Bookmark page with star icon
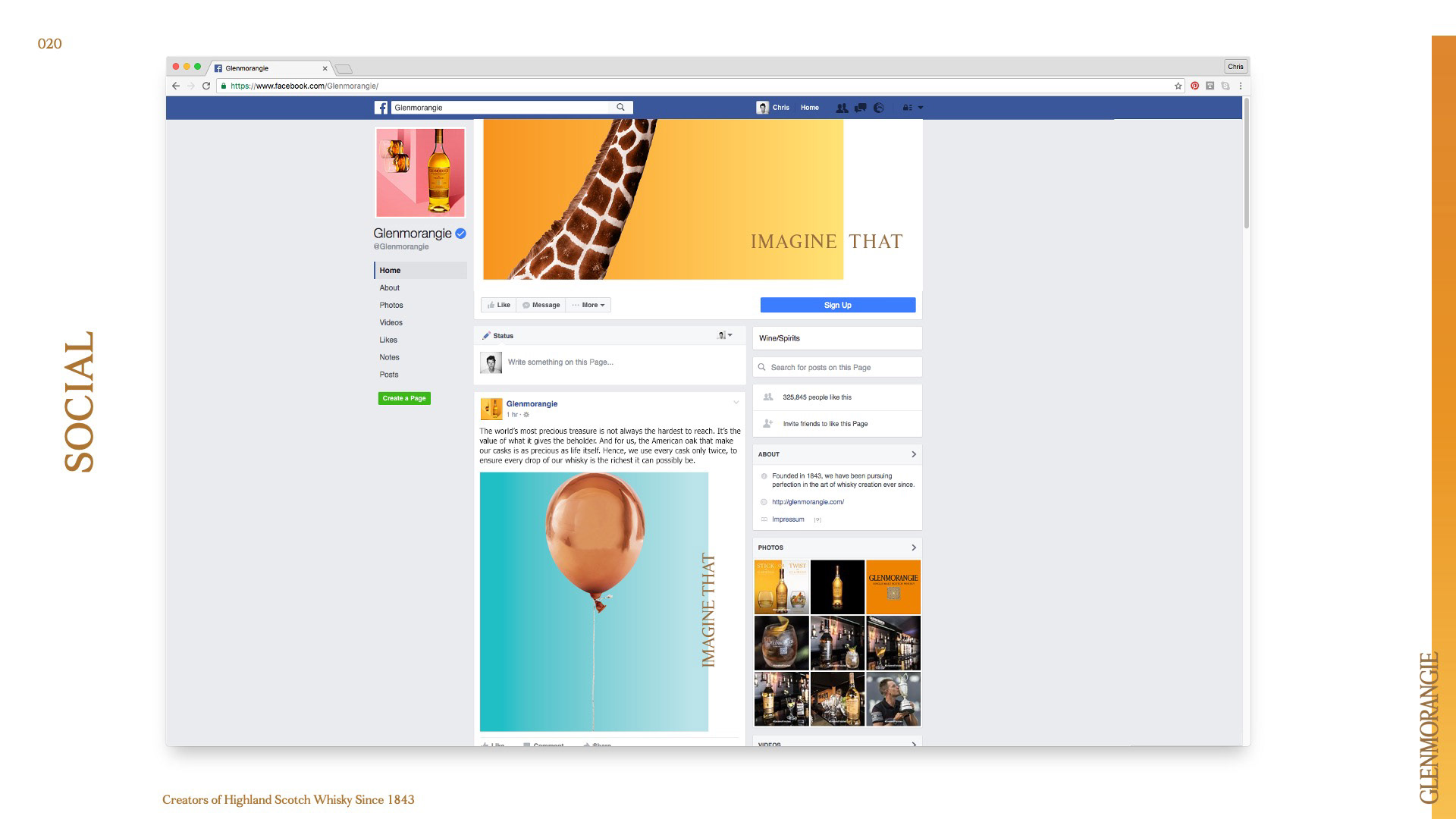The image size is (1456, 819). [x=1178, y=86]
